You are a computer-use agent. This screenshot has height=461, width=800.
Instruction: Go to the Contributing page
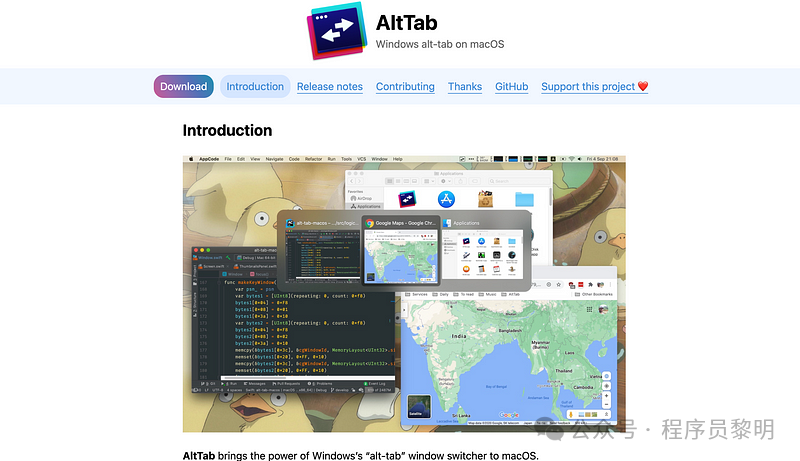pos(405,87)
